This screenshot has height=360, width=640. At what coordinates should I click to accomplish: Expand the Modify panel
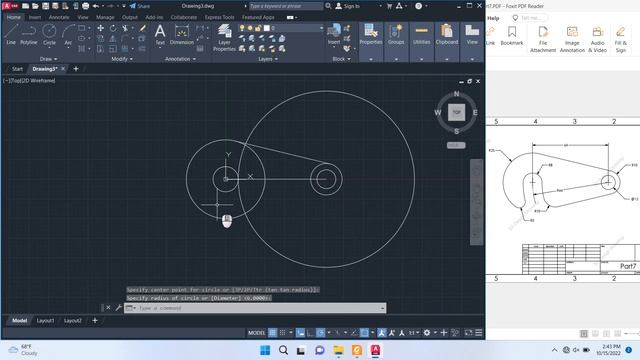(122, 59)
